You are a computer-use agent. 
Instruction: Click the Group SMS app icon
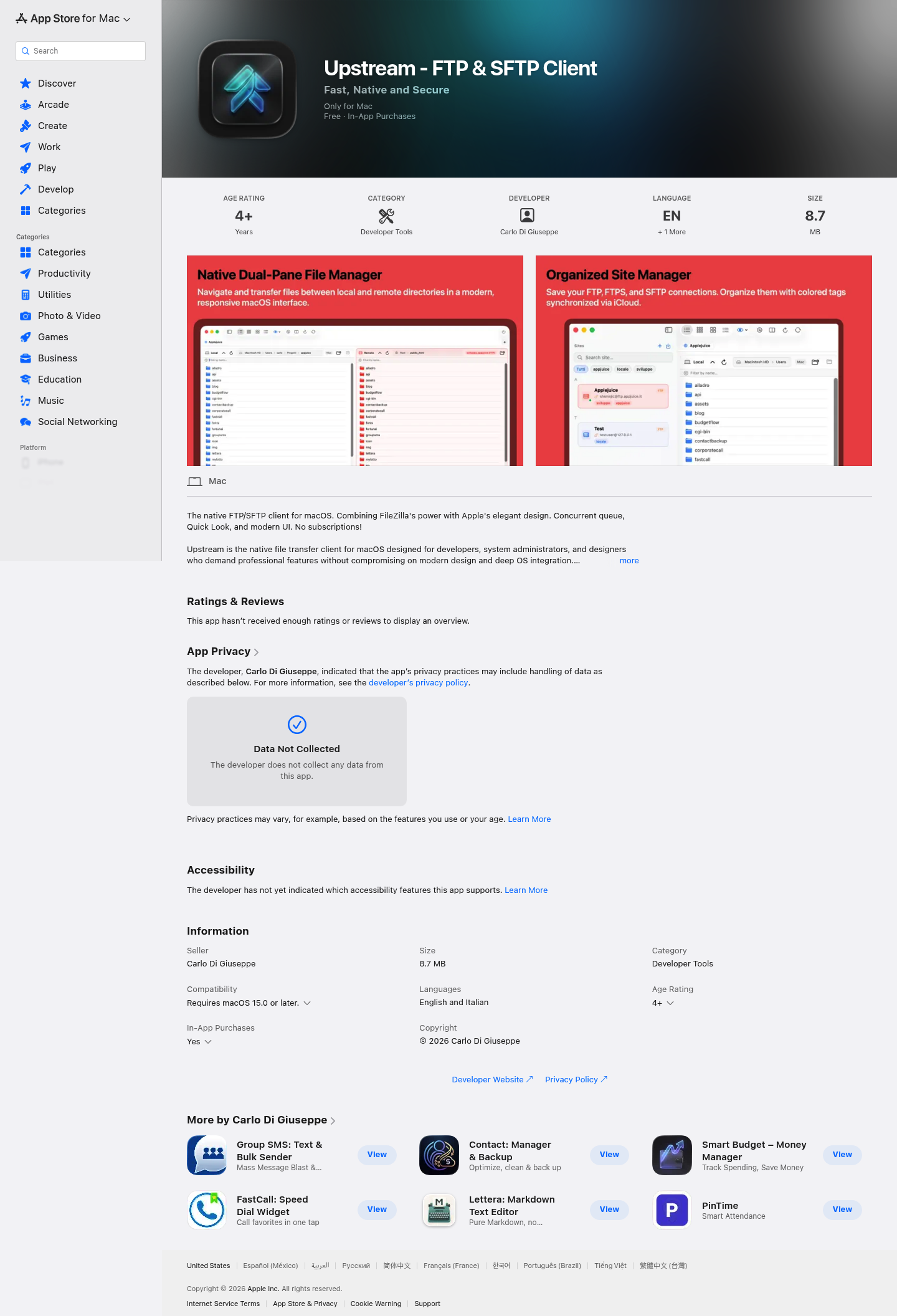tap(207, 1155)
